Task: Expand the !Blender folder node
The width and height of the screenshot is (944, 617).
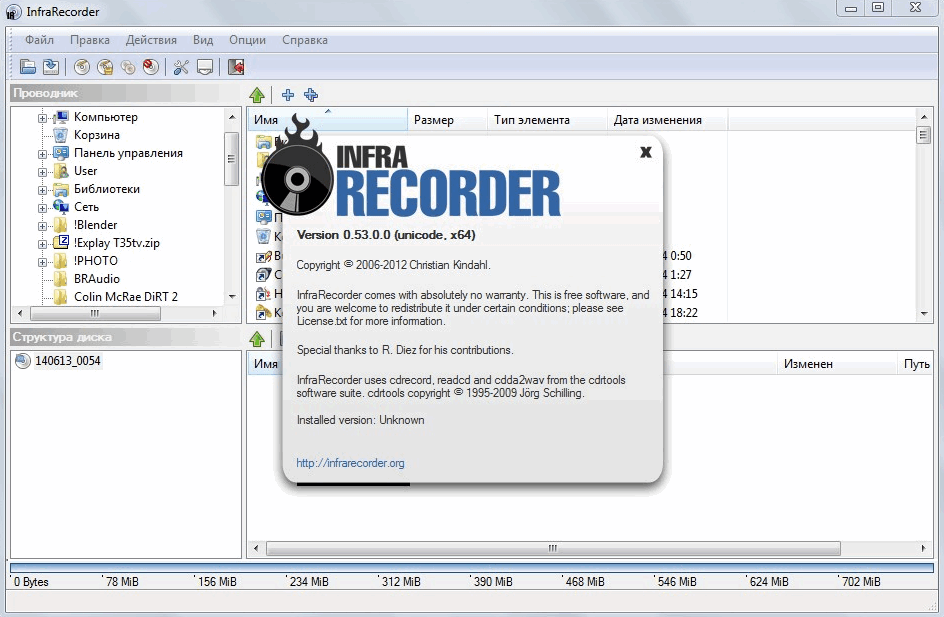Action: (42, 226)
